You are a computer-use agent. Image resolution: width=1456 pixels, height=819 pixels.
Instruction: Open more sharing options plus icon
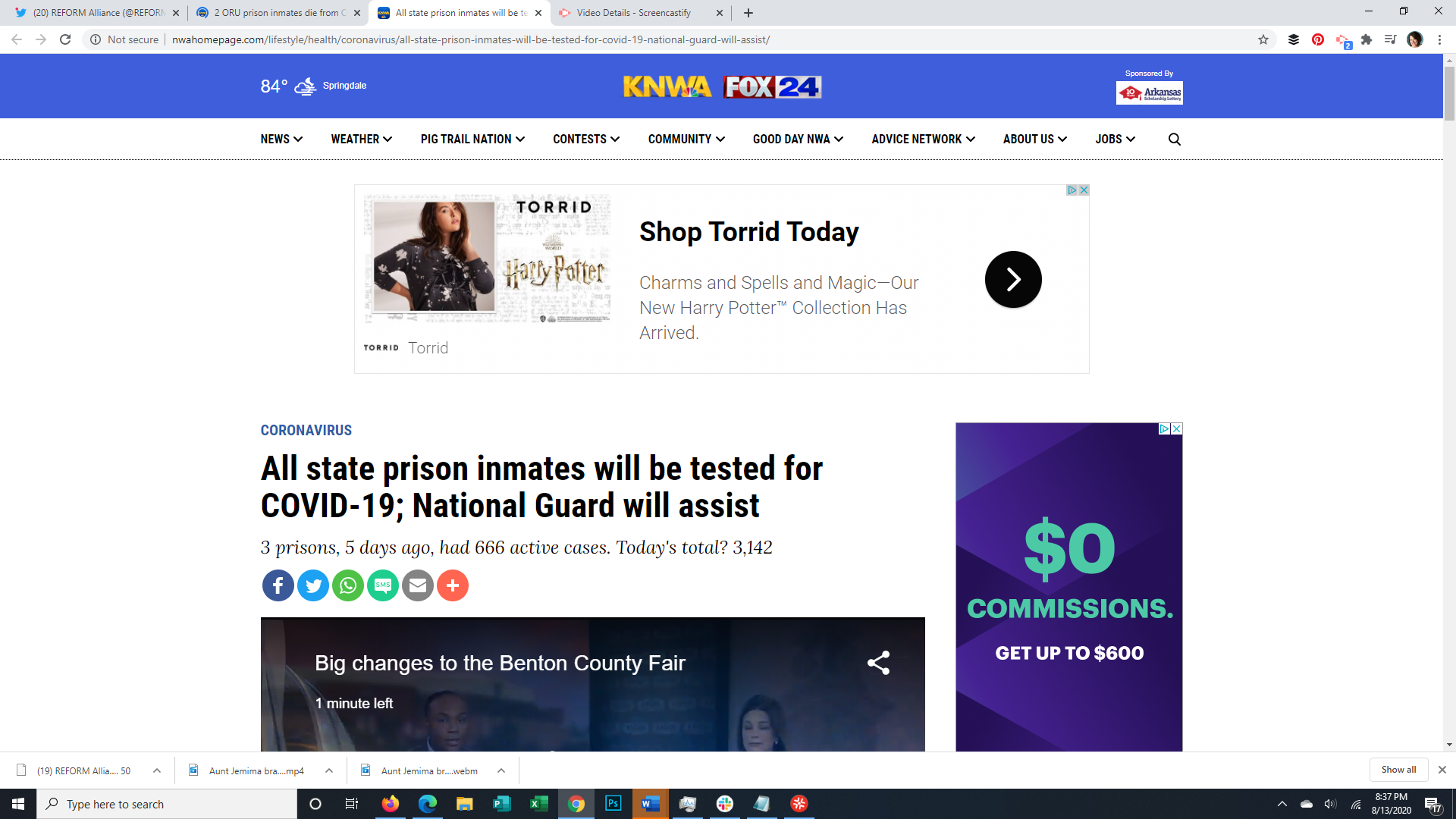pos(453,585)
